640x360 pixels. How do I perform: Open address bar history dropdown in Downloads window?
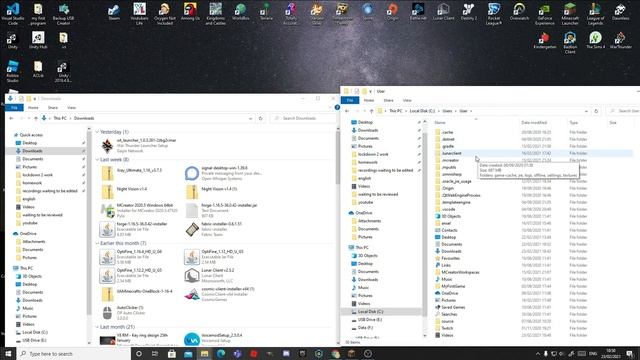[x=250, y=118]
